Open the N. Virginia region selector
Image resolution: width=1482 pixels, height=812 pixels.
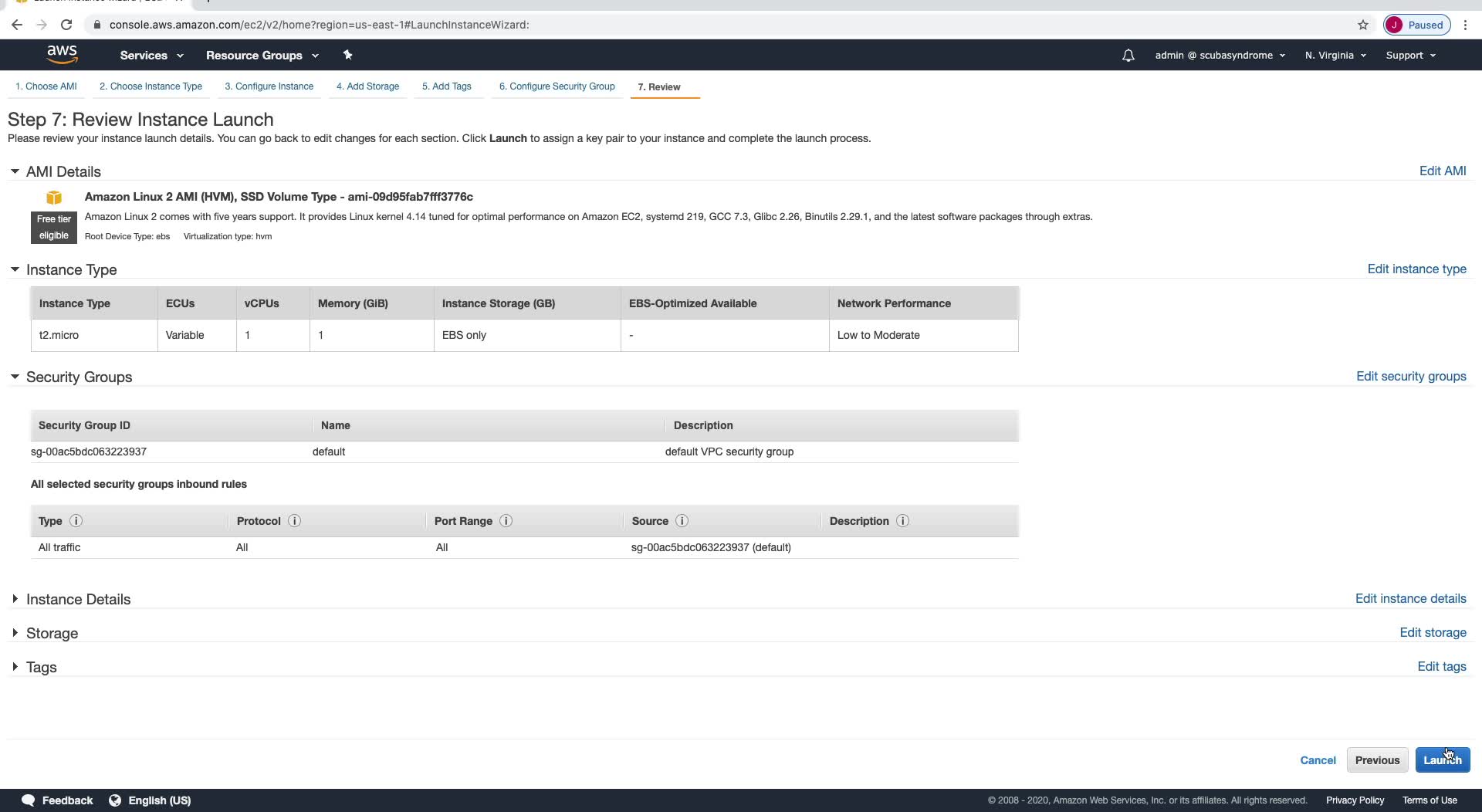[x=1335, y=56]
